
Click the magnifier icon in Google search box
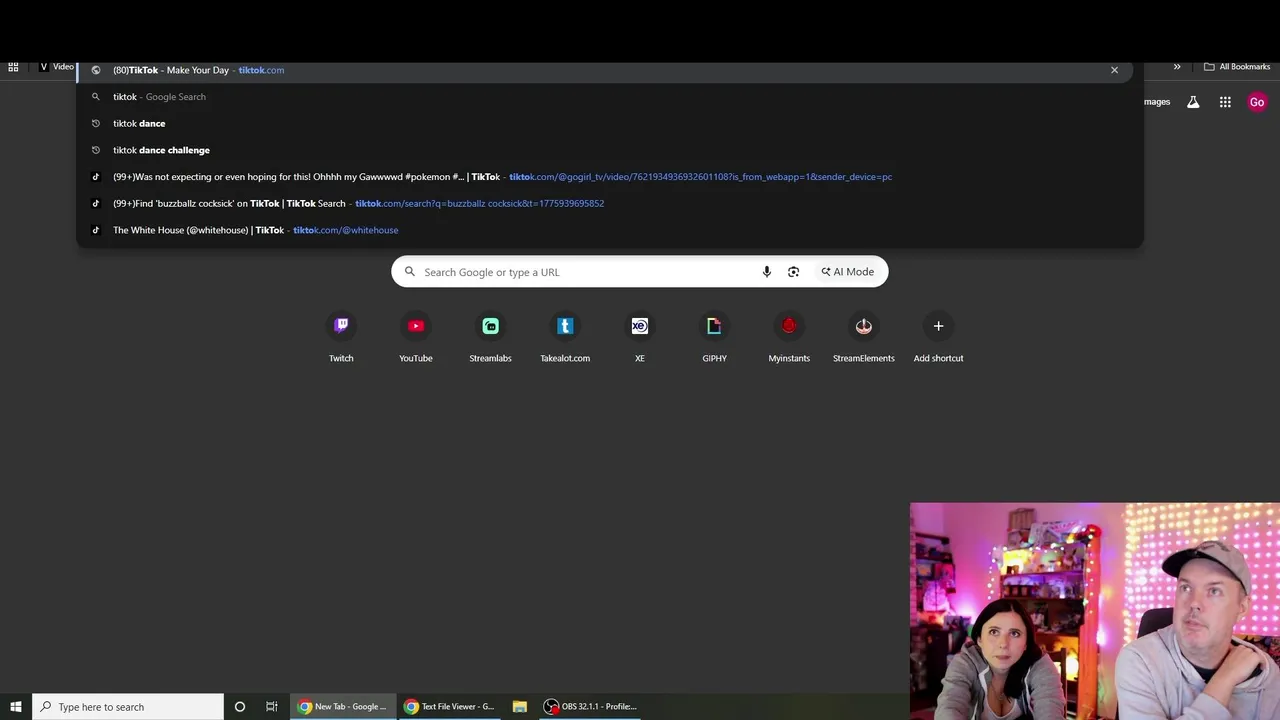pyautogui.click(x=409, y=272)
